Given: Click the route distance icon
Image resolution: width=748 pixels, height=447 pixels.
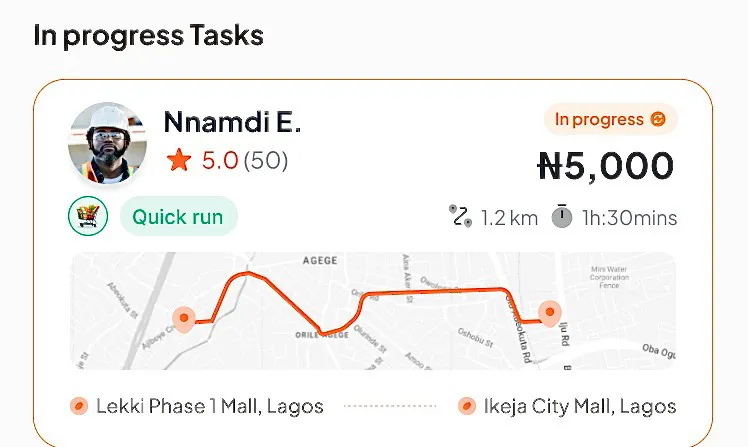Looking at the screenshot, I should pos(460,216).
